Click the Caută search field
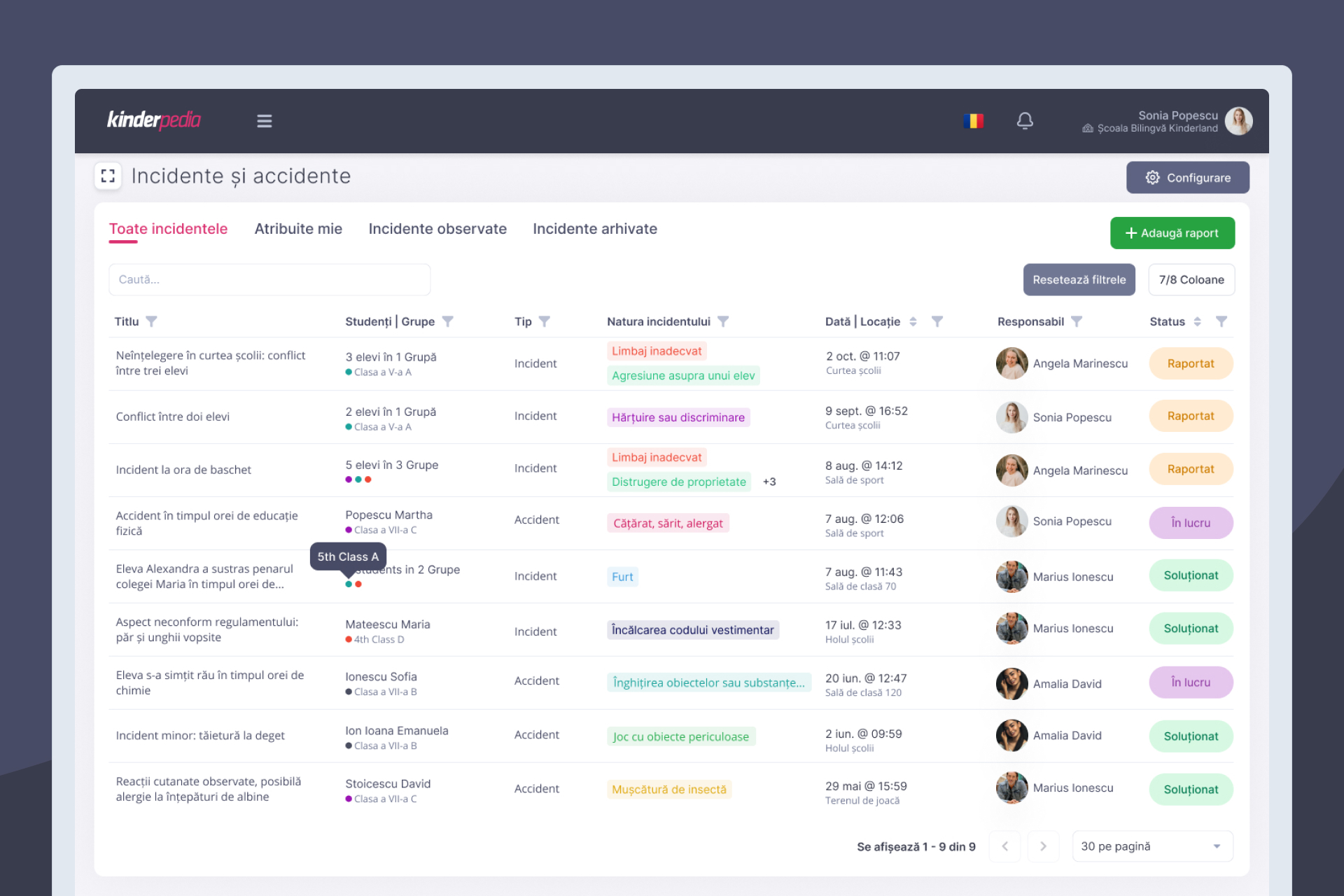Image resolution: width=1344 pixels, height=896 pixels. point(269,279)
